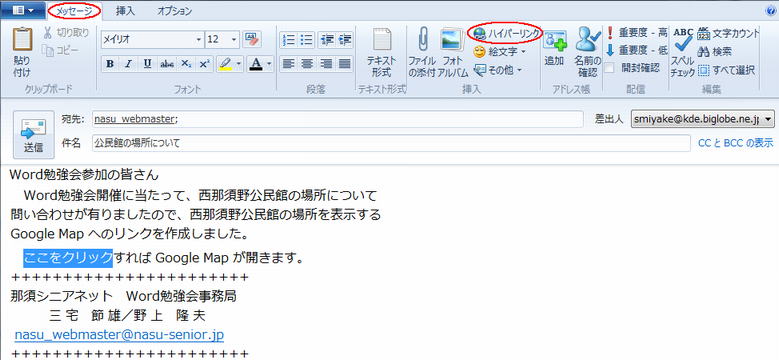Screen dimensions: 779x360
Task: Click the 送信 send button
Action: point(33,135)
